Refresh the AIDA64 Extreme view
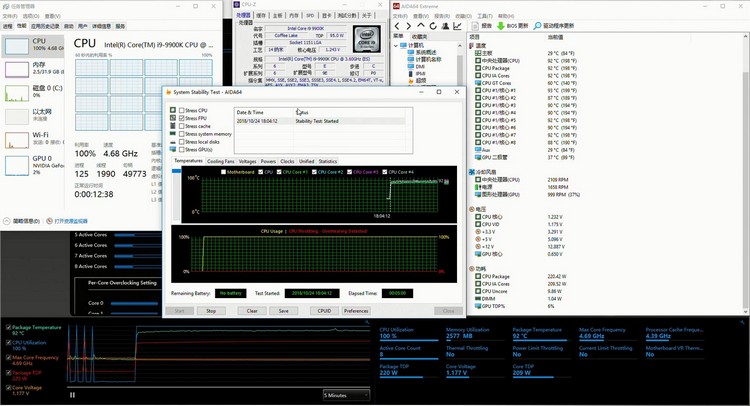The height and width of the screenshot is (406, 750). [433, 26]
